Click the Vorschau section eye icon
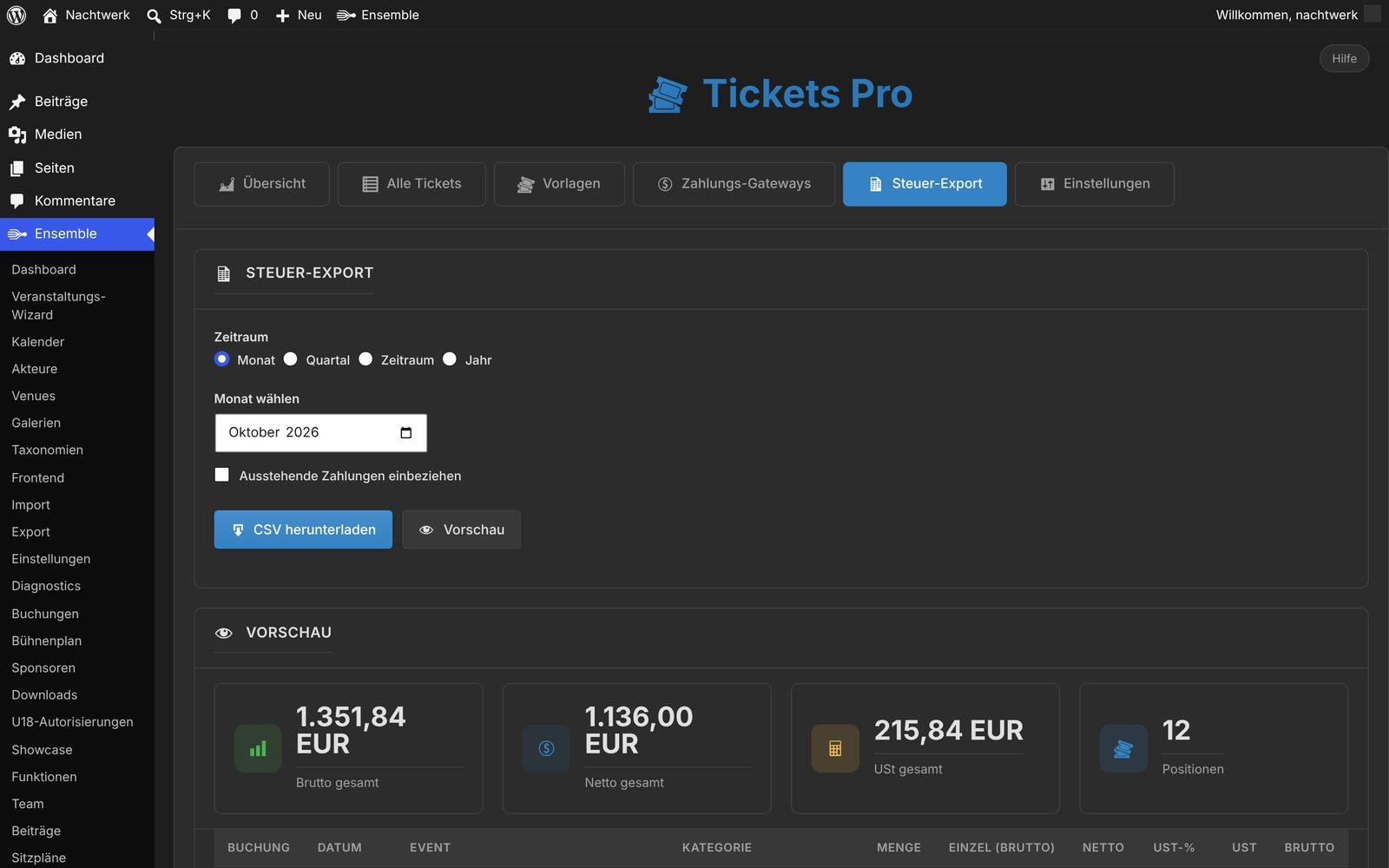The image size is (1389, 868). click(224, 633)
